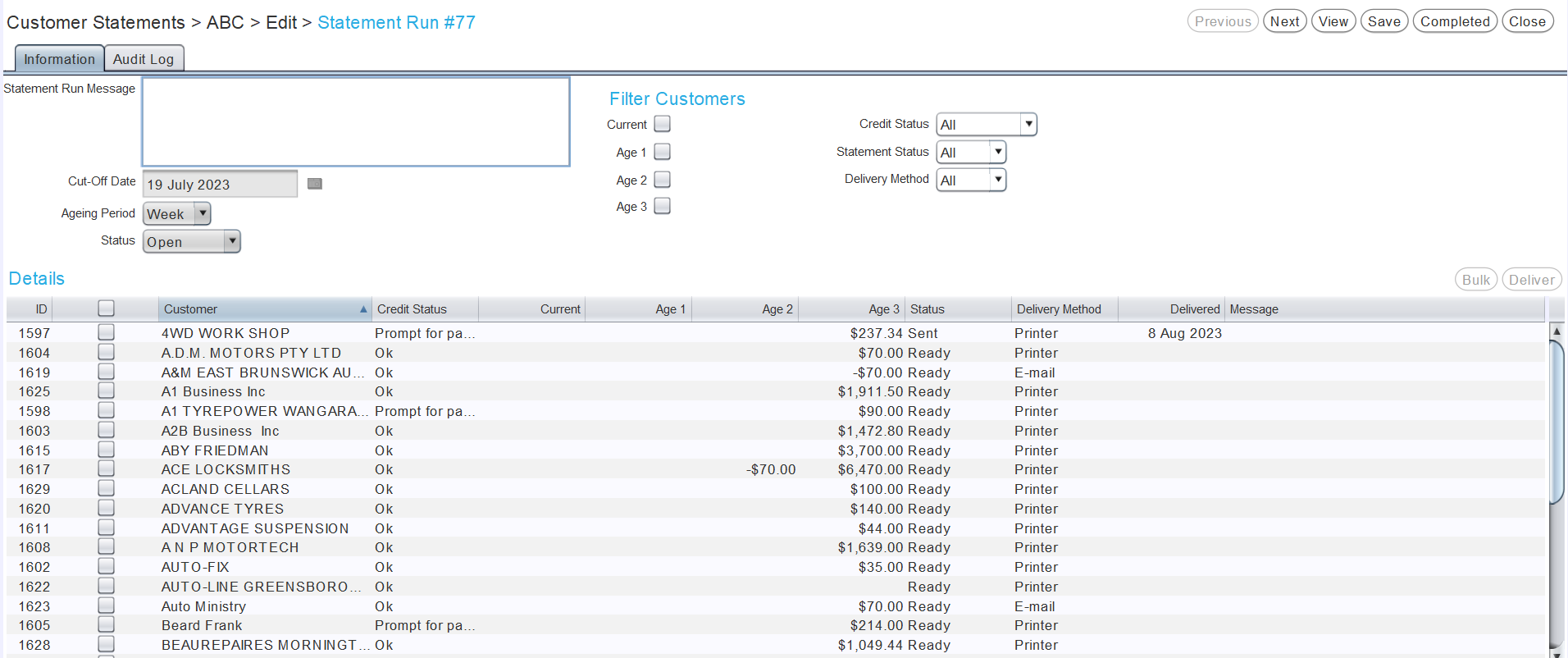Open the Cut-Off Date calendar picker icon
This screenshot has height=658, width=1568.
tap(315, 184)
